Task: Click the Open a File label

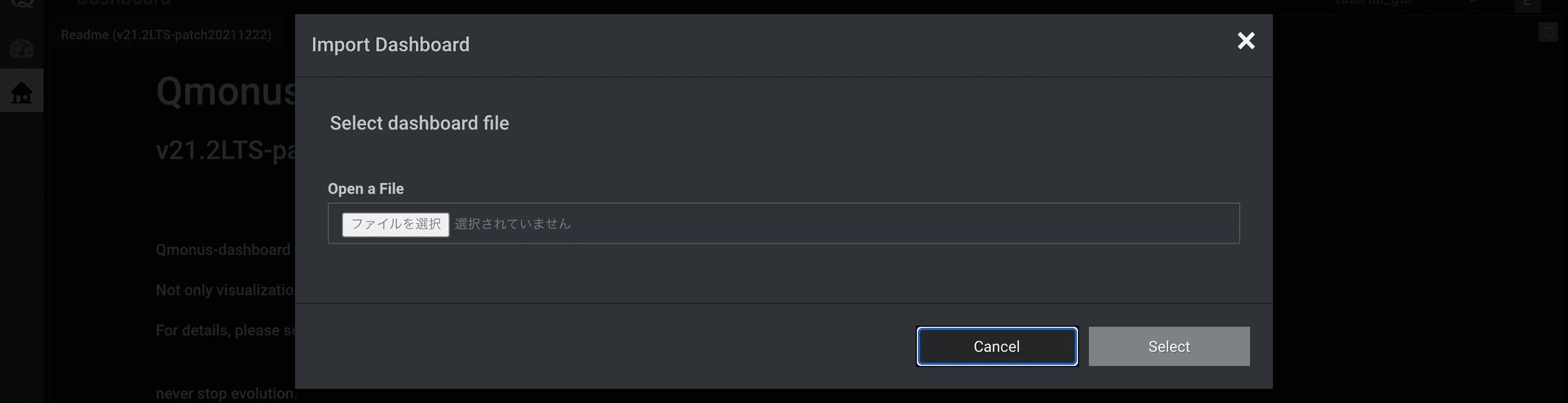Action: click(x=366, y=189)
